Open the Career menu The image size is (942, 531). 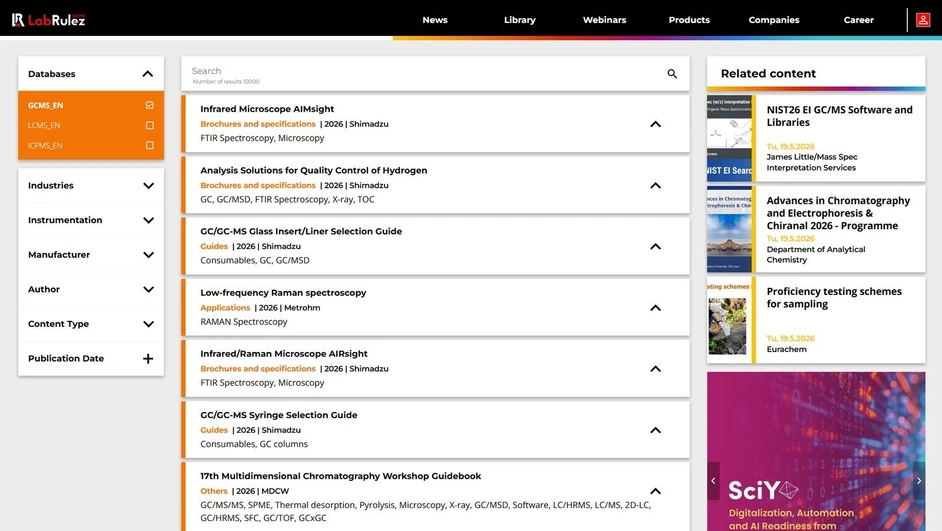[858, 20]
